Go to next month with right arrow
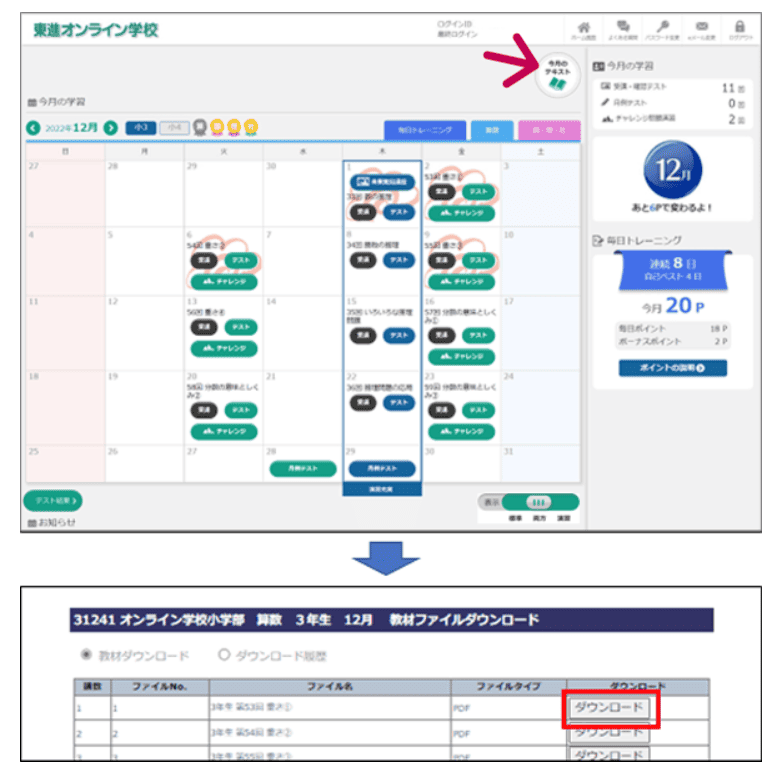This screenshot has width=784, height=781. pyautogui.click(x=110, y=128)
